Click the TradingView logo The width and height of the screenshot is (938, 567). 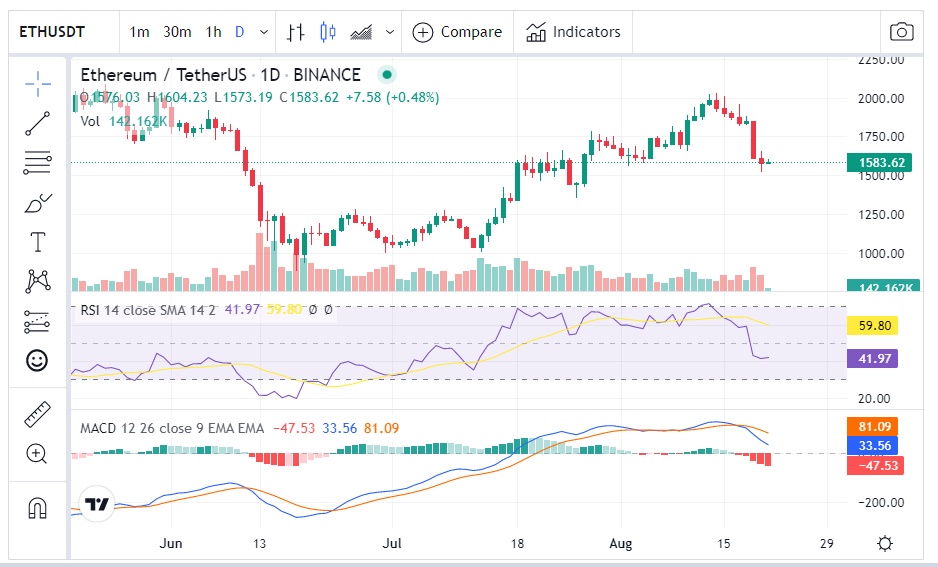click(x=96, y=504)
